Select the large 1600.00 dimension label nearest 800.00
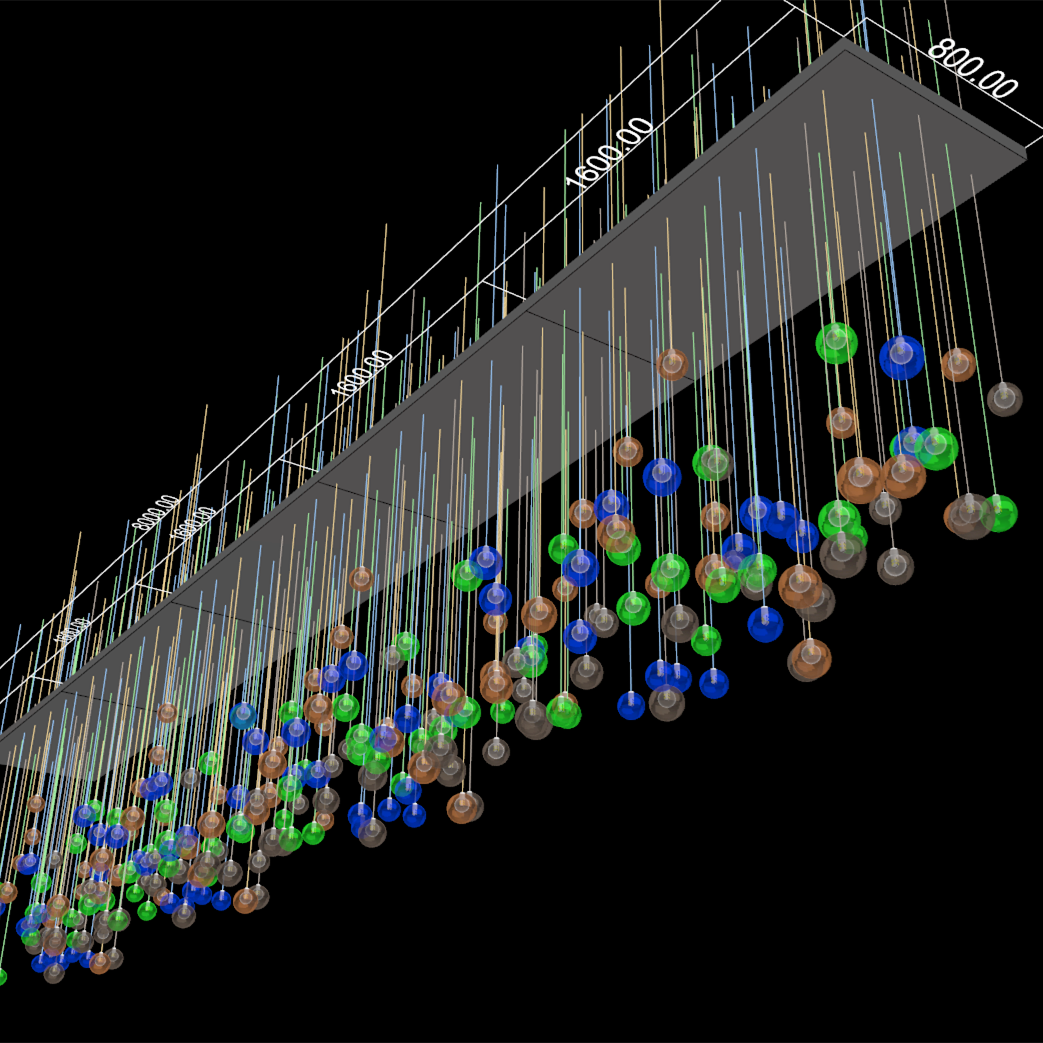 pyautogui.click(x=609, y=153)
